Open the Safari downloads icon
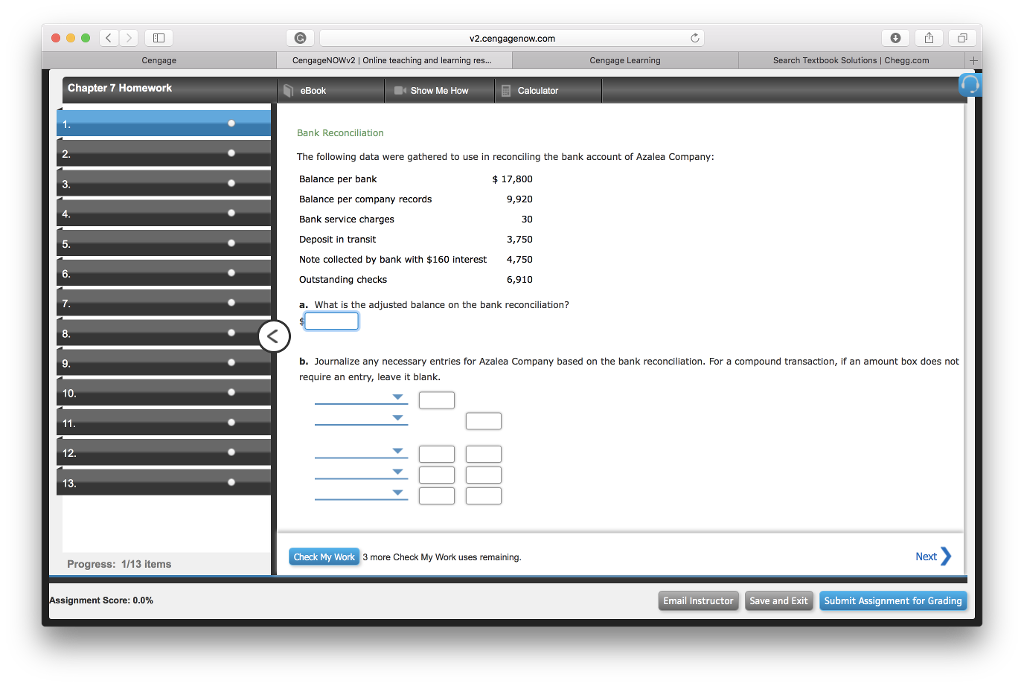 pos(895,38)
